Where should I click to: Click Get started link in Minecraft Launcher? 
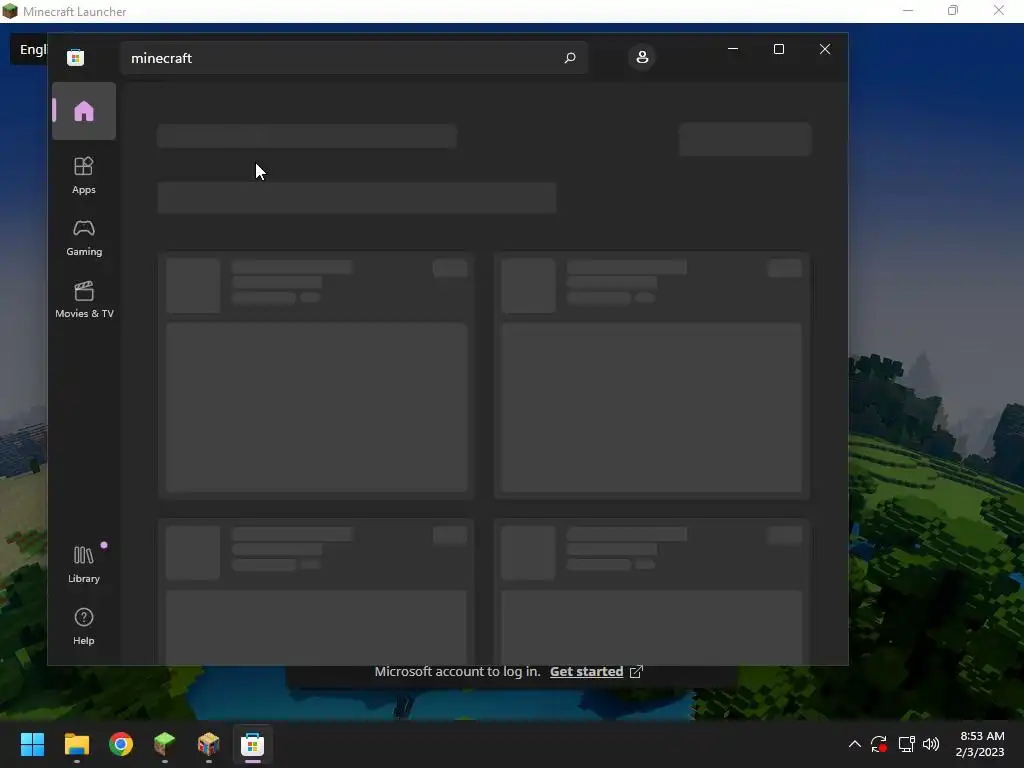586,671
